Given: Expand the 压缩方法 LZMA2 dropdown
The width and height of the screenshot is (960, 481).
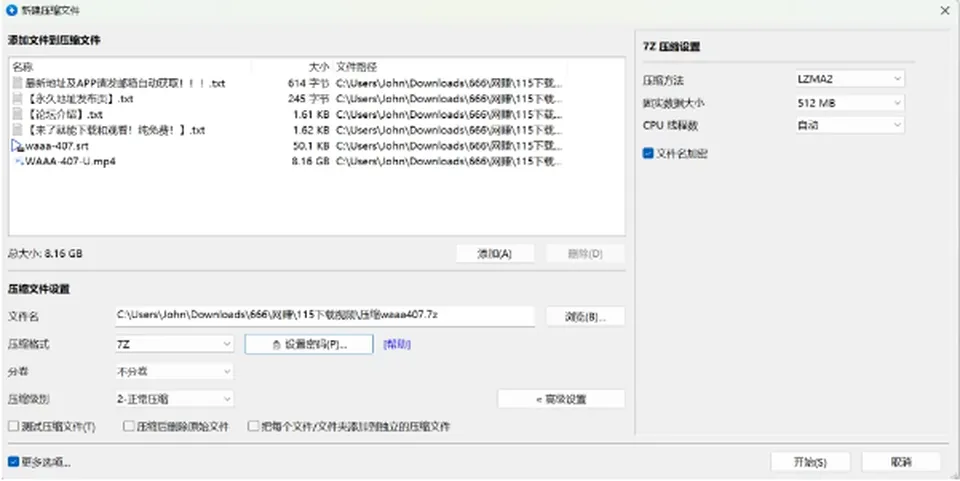Looking at the screenshot, I should pos(850,79).
